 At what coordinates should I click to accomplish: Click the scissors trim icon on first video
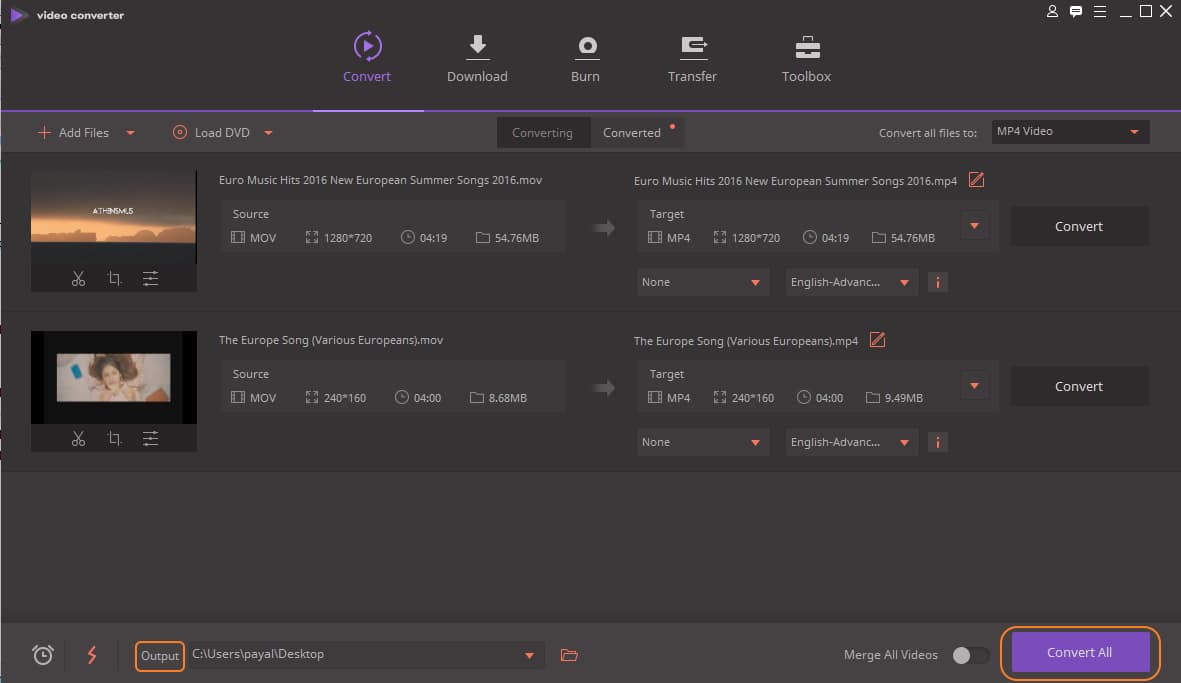click(78, 279)
